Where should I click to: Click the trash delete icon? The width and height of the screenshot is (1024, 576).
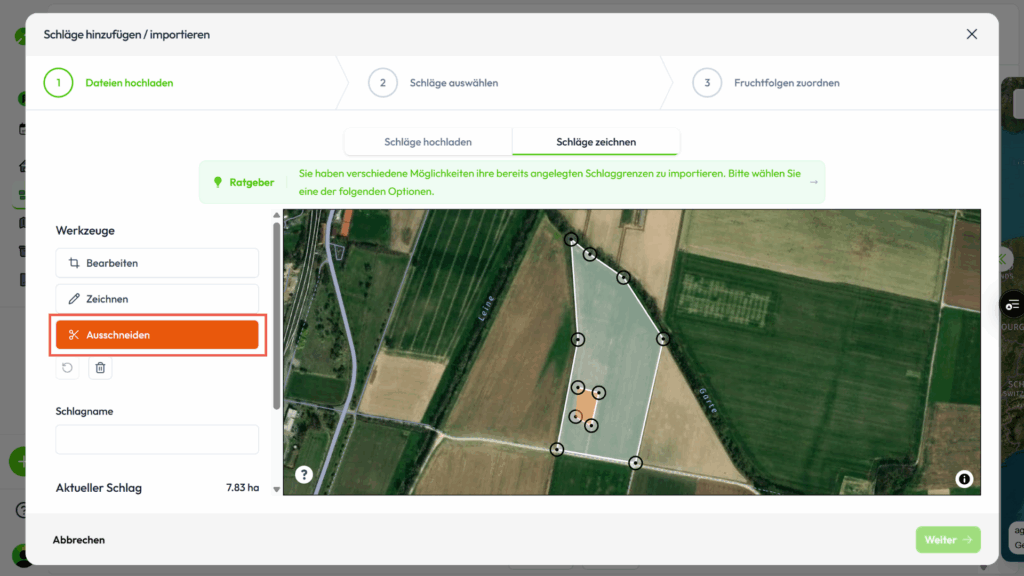[100, 368]
